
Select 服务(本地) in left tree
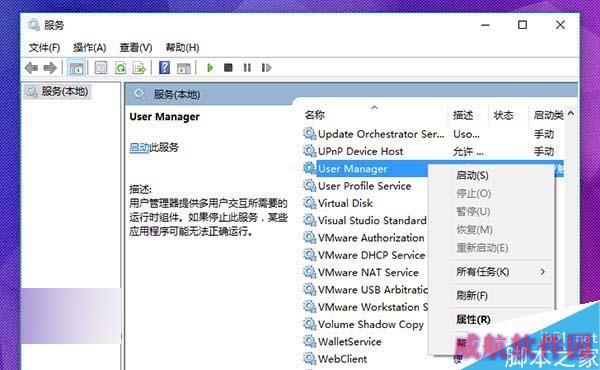(57, 91)
